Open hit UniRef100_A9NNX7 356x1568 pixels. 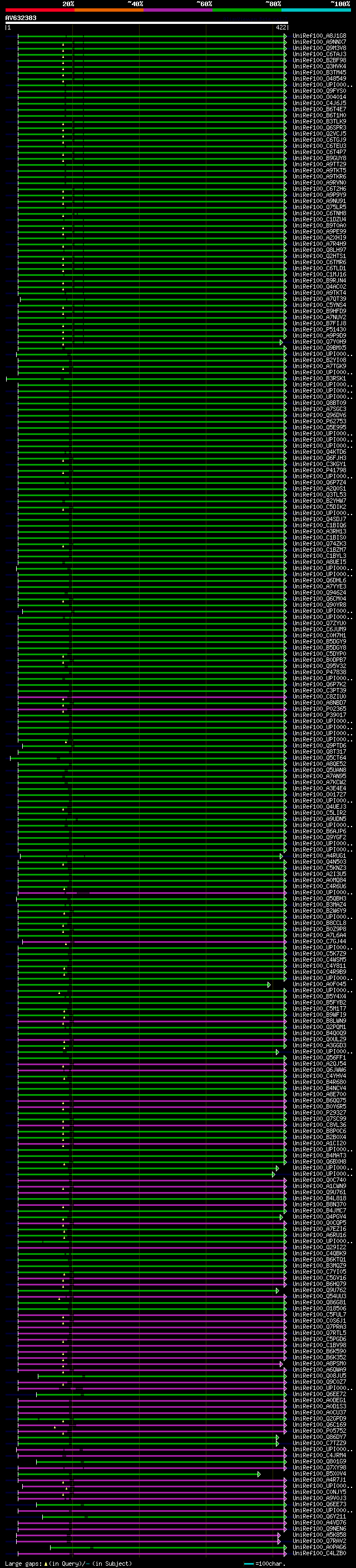[319, 42]
